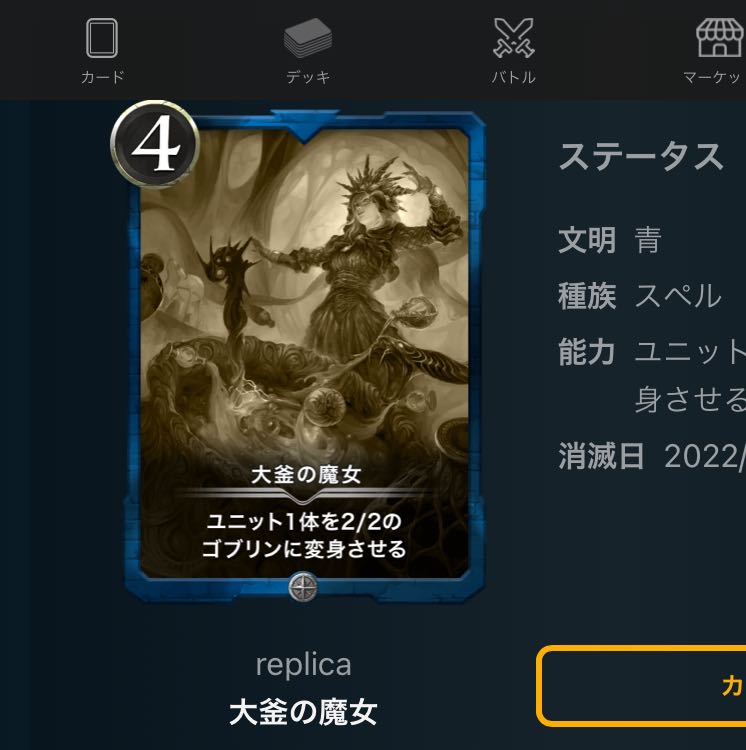Open the マーケット shop icon
This screenshot has height=750, width=746.
tap(721, 38)
